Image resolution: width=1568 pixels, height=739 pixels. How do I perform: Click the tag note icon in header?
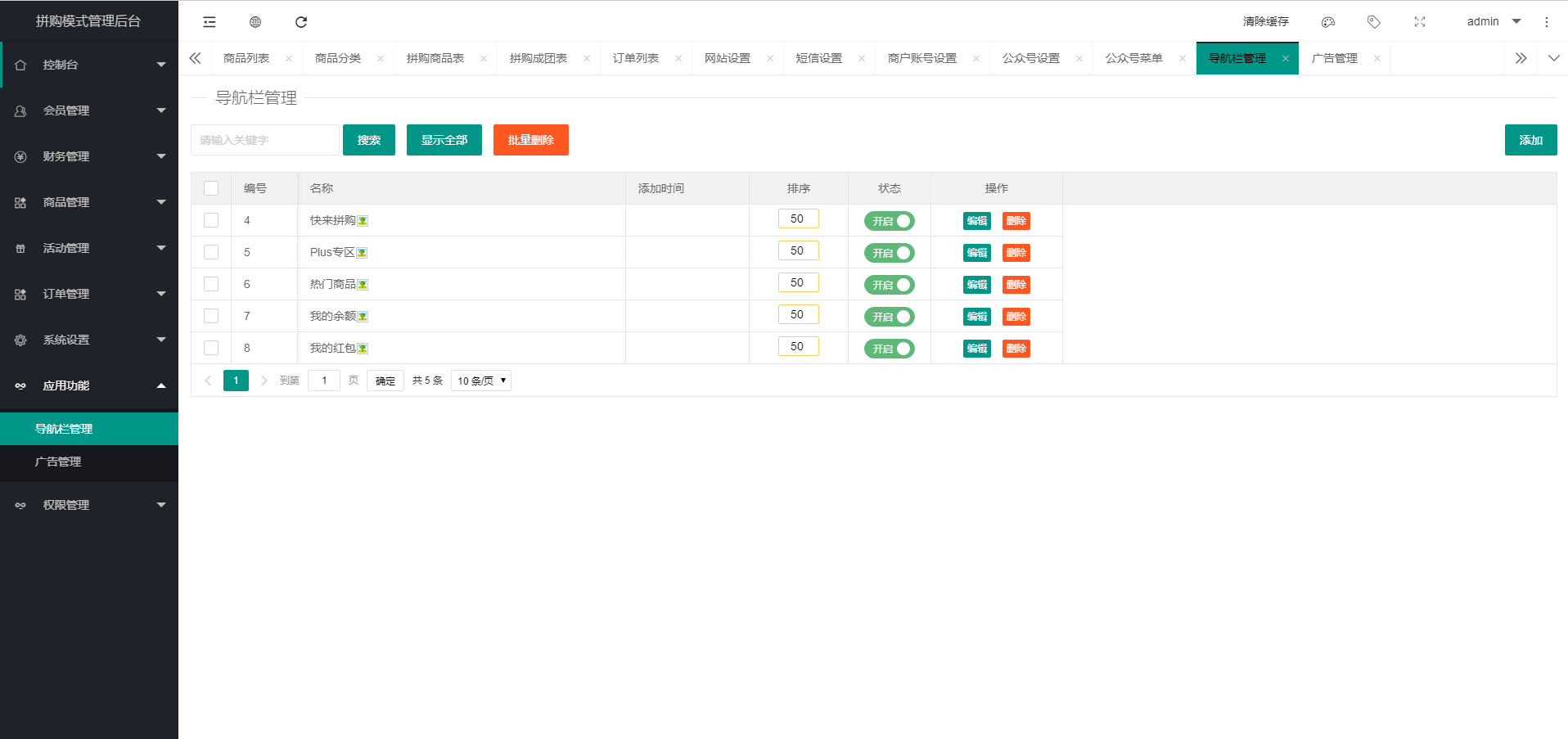(1374, 22)
